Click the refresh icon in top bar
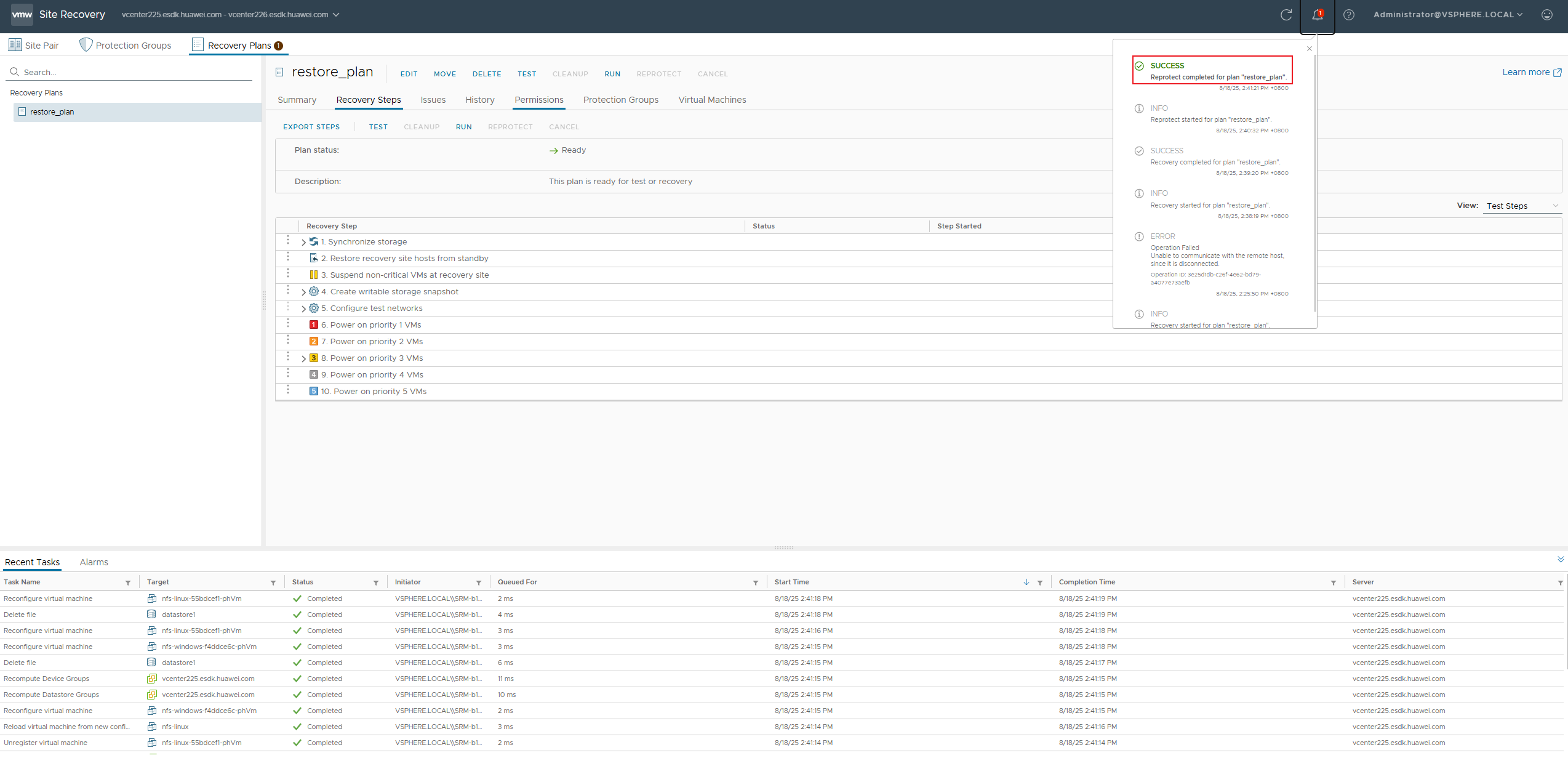This screenshot has width=1568, height=758. coord(1286,15)
